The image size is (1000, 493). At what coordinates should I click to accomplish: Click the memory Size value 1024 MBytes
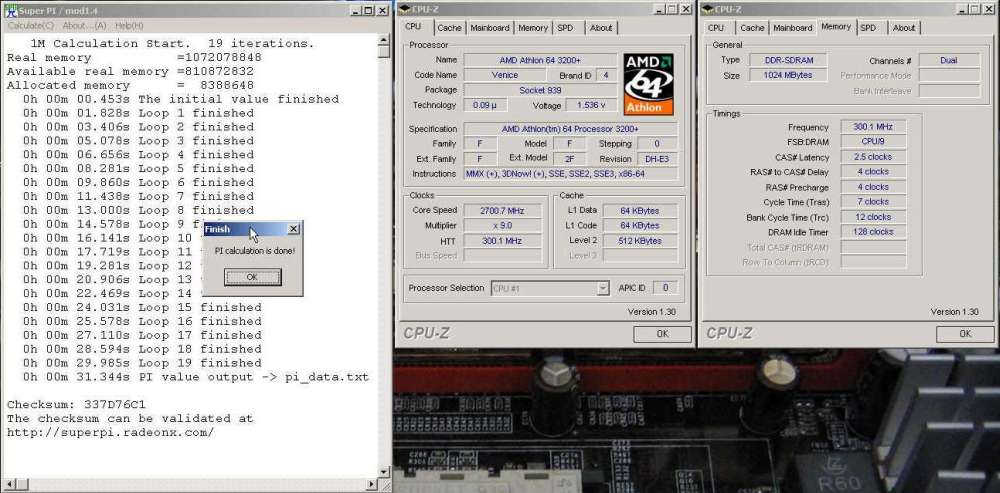[788, 75]
